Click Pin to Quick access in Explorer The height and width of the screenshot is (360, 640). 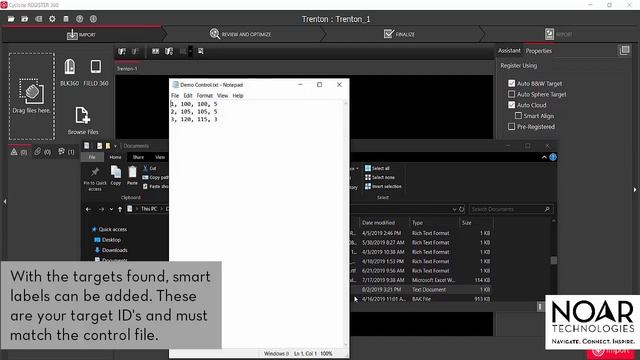(95, 179)
